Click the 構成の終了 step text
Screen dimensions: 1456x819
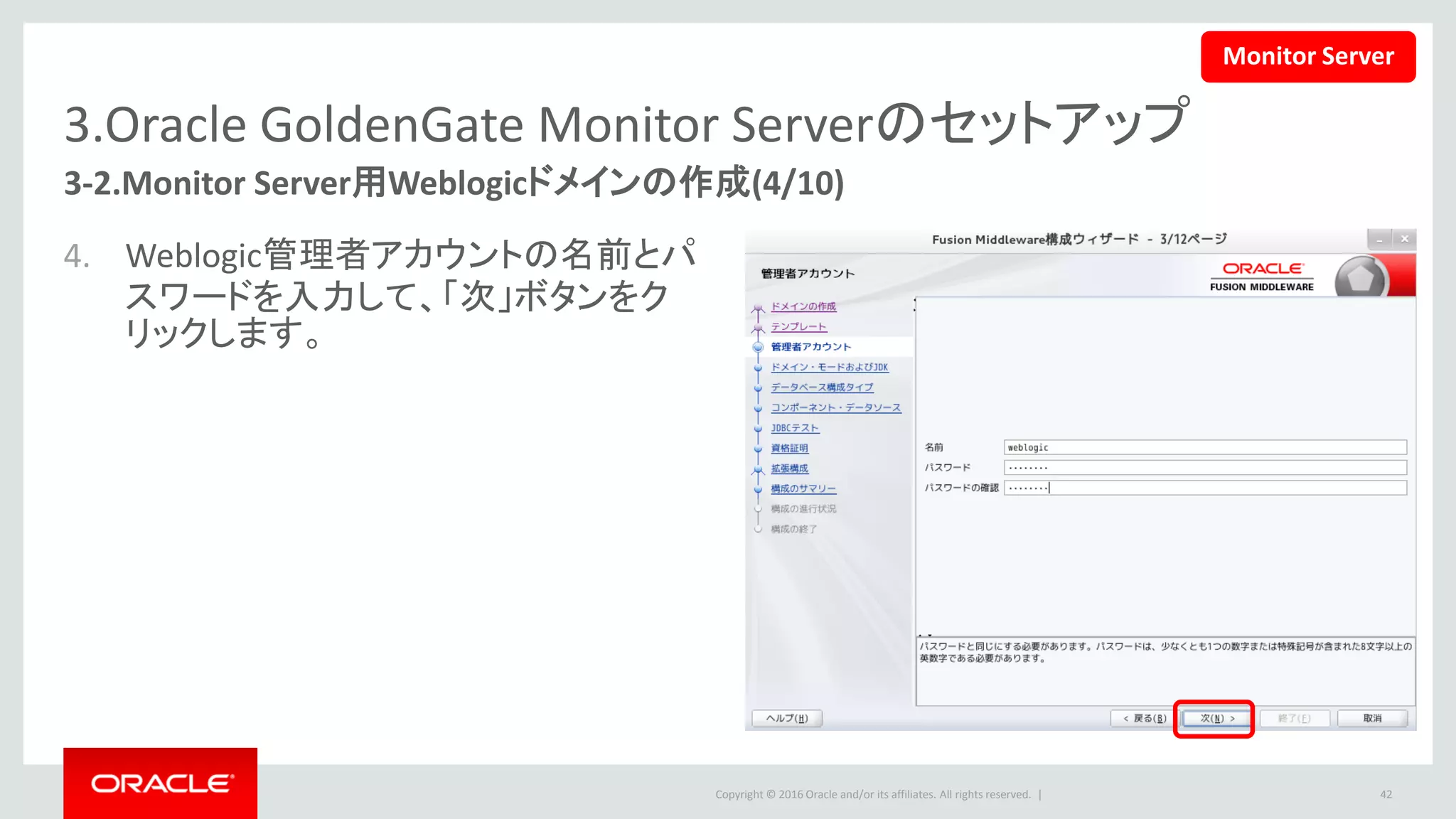(x=794, y=529)
